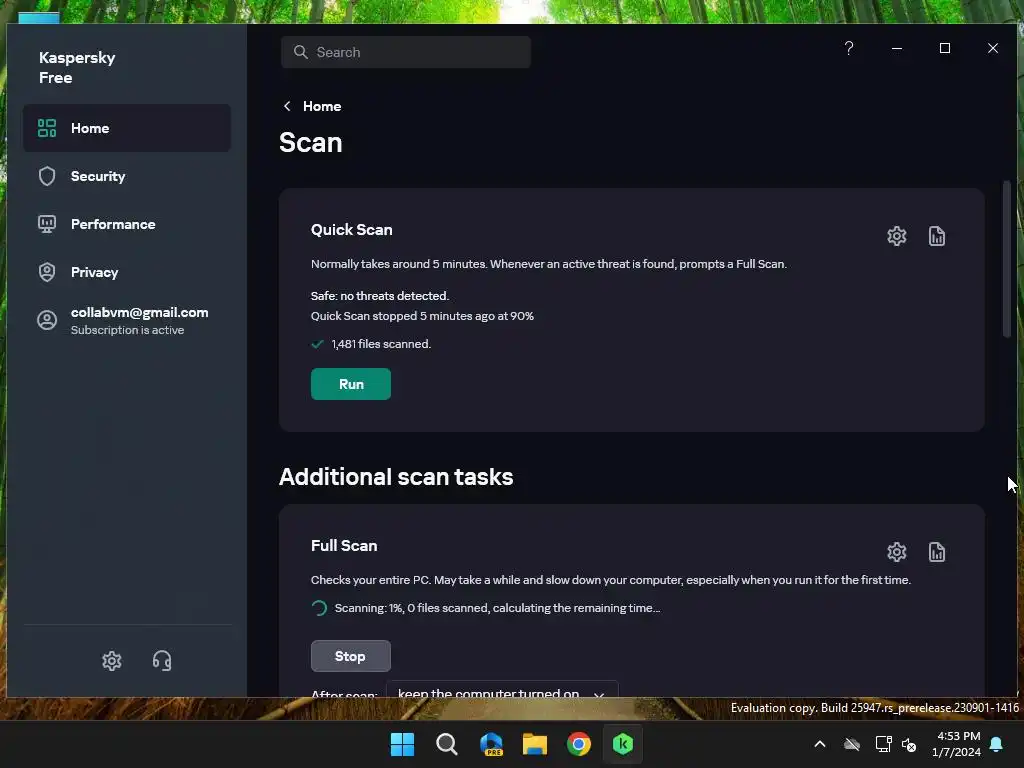Open collabvm@gmail.com account profile
This screenshot has height=768, width=1024.
click(x=127, y=321)
